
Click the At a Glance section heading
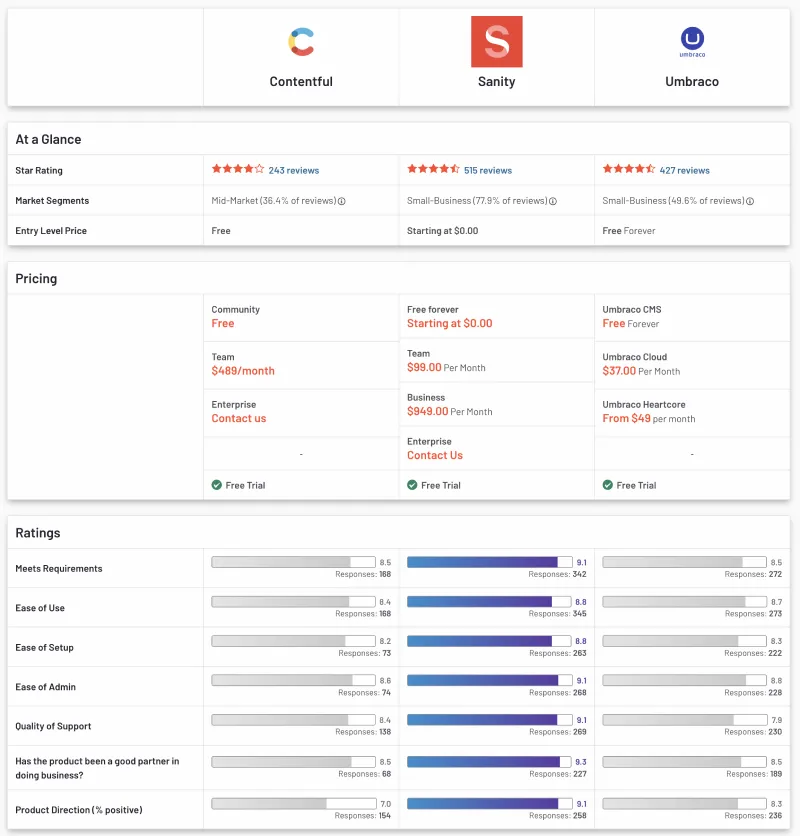point(49,140)
